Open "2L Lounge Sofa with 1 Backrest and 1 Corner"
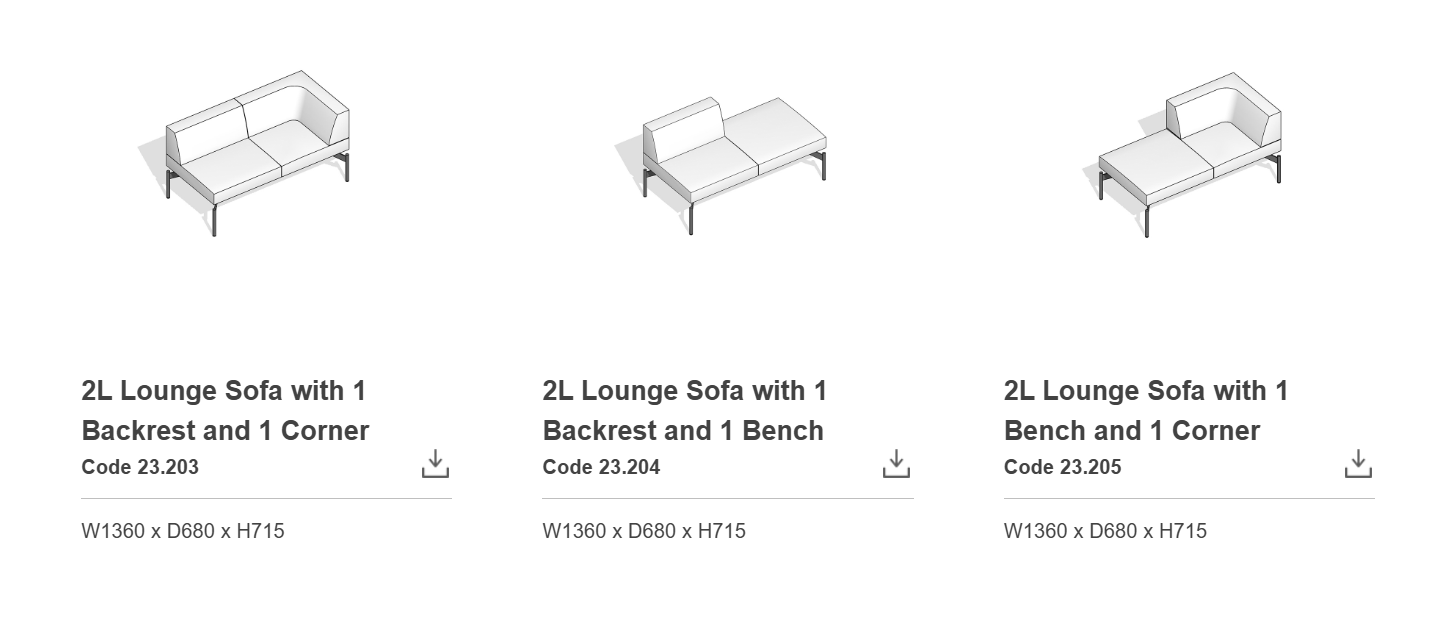Image resolution: width=1446 pixels, height=628 pixels. click(x=225, y=410)
